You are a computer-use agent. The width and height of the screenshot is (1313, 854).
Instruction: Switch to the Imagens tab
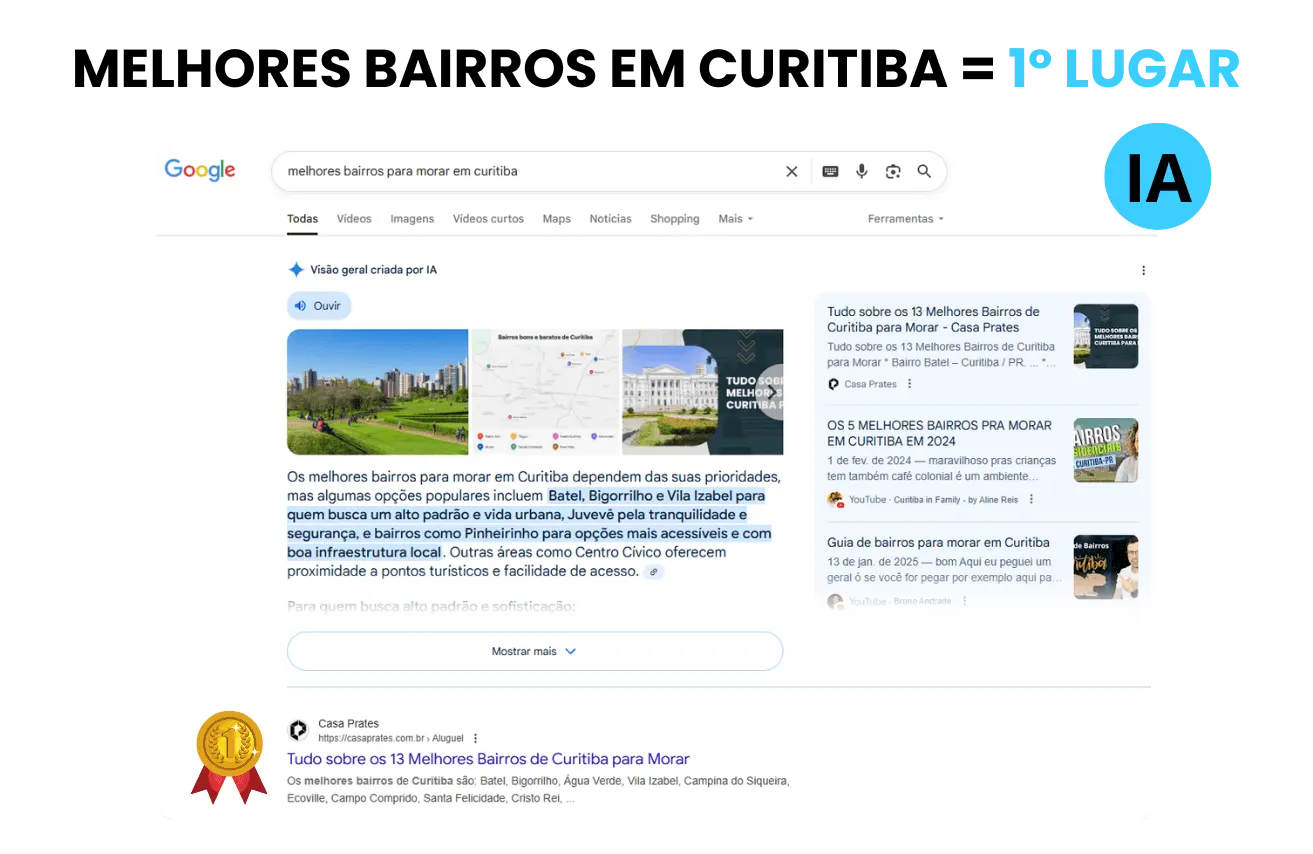[412, 219]
